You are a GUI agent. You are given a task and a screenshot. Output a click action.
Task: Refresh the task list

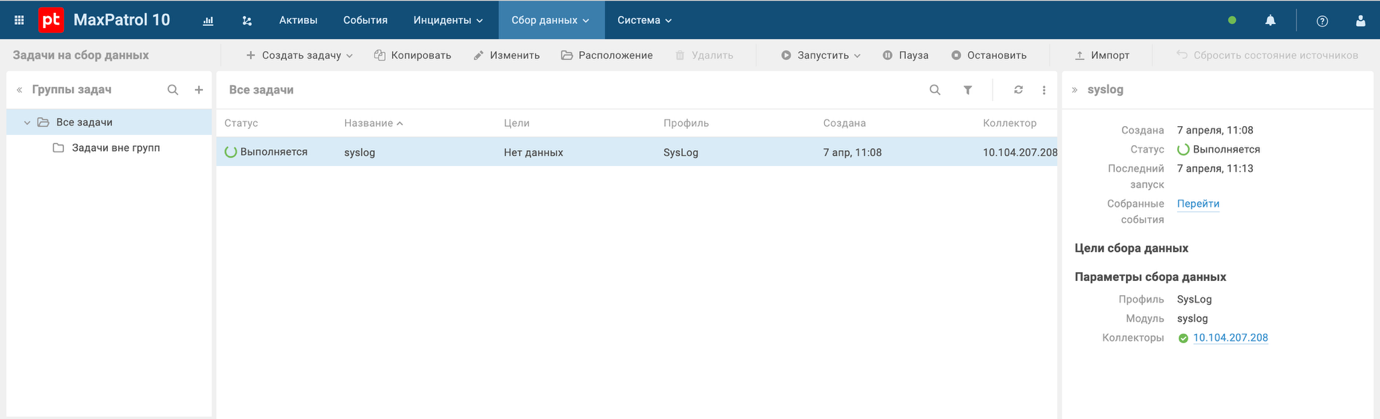1018,90
